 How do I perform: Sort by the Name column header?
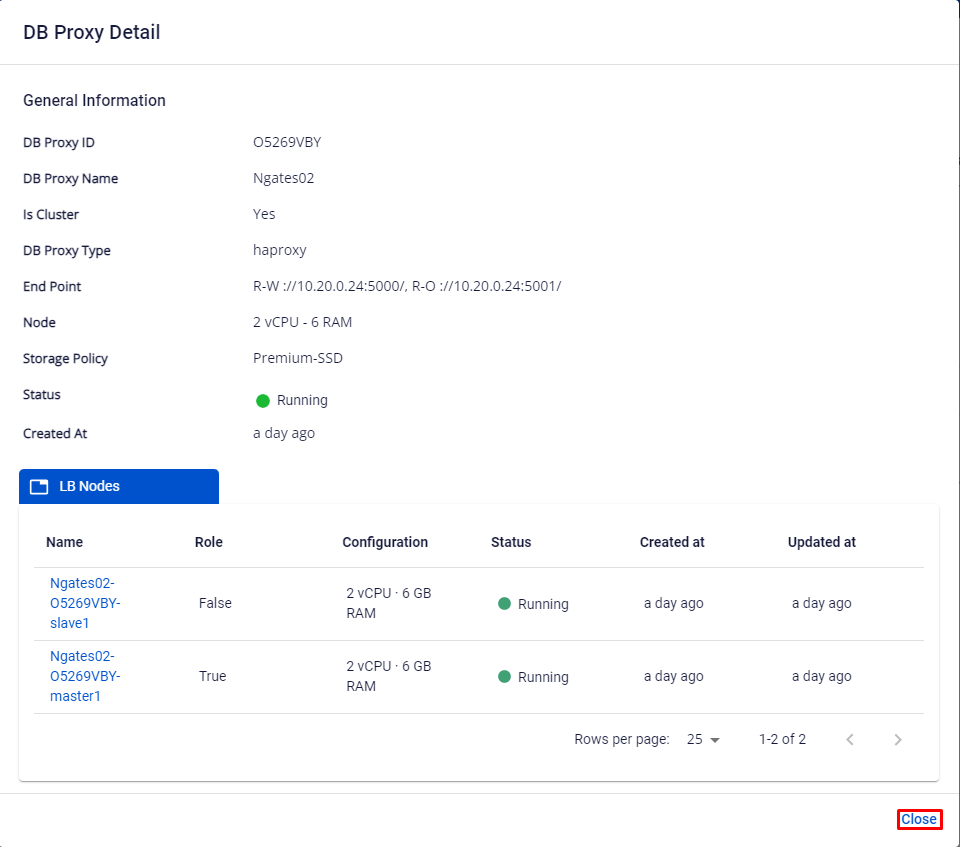pos(65,542)
